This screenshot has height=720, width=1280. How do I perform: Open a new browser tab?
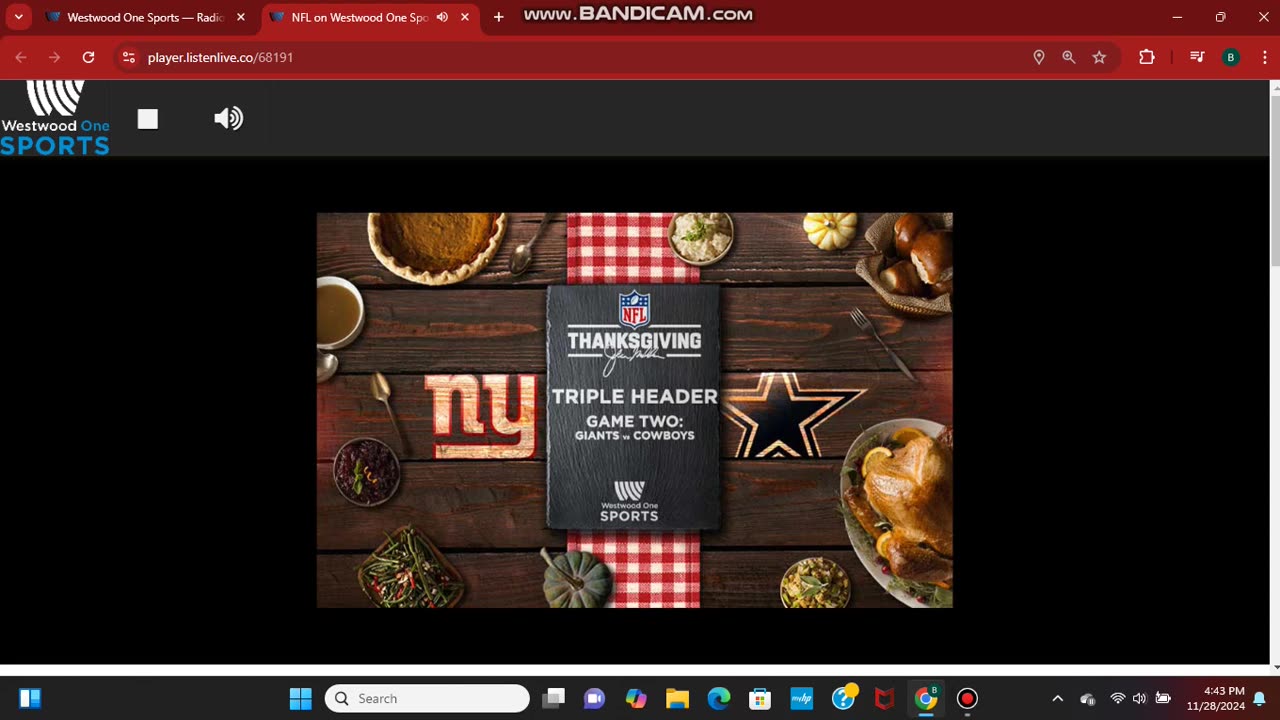tap(498, 17)
